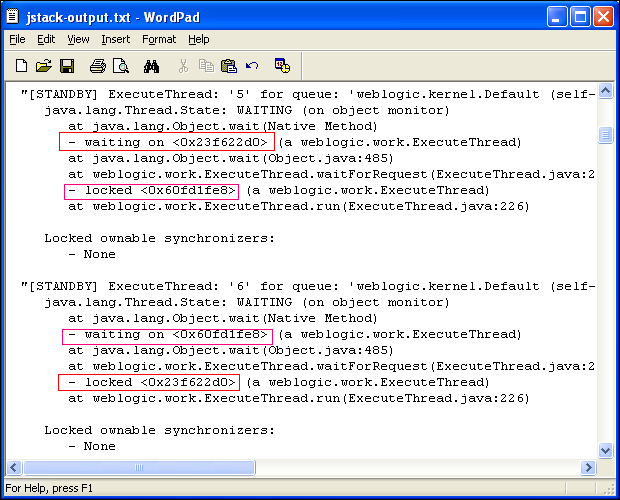The height and width of the screenshot is (500, 620).
Task: Click the horizontal scrollbar thumb
Action: [139, 468]
